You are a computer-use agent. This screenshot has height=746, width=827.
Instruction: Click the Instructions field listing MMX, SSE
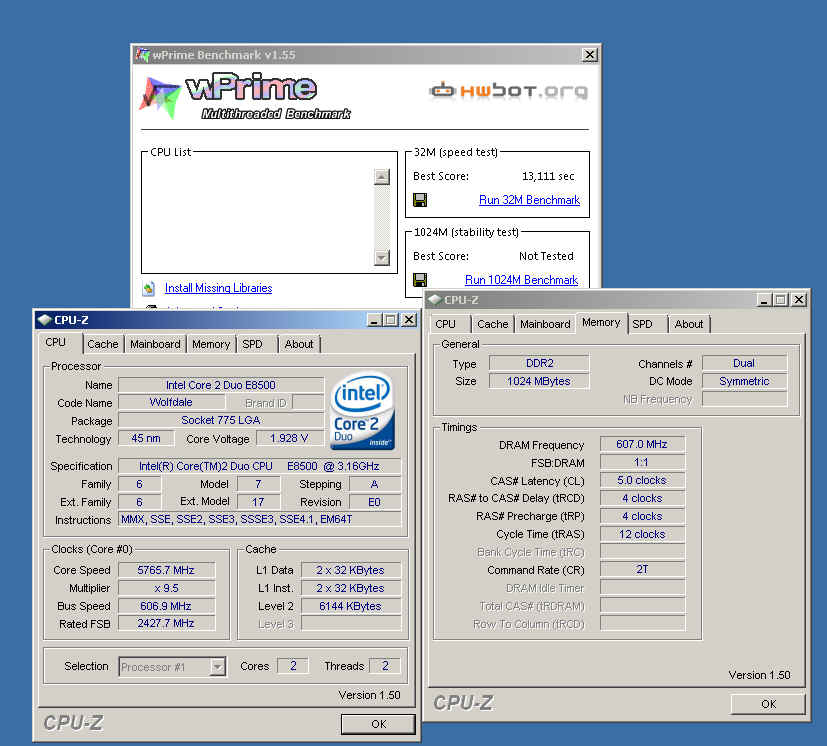[259, 520]
